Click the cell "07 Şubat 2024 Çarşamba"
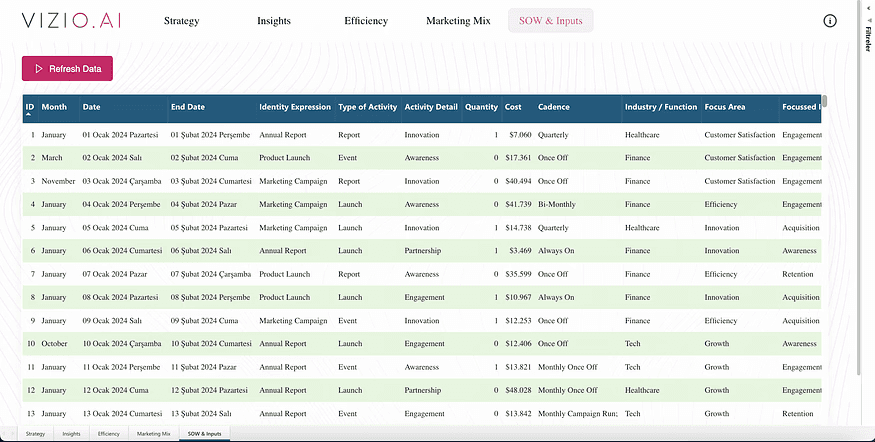This screenshot has width=875, height=442. tap(211, 275)
